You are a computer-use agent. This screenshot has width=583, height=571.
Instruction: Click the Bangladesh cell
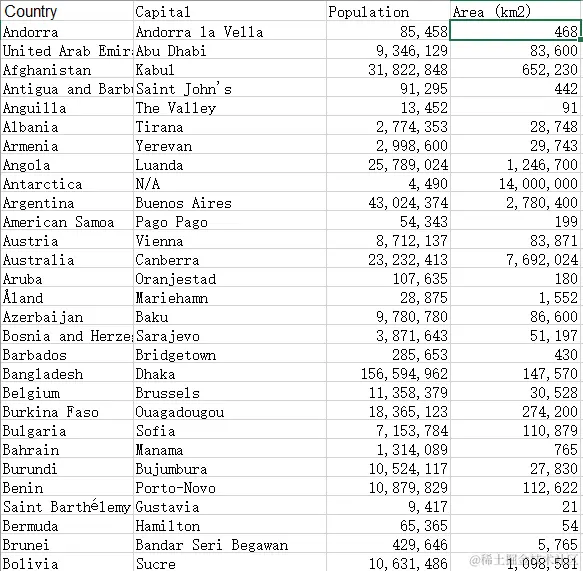[67, 372]
